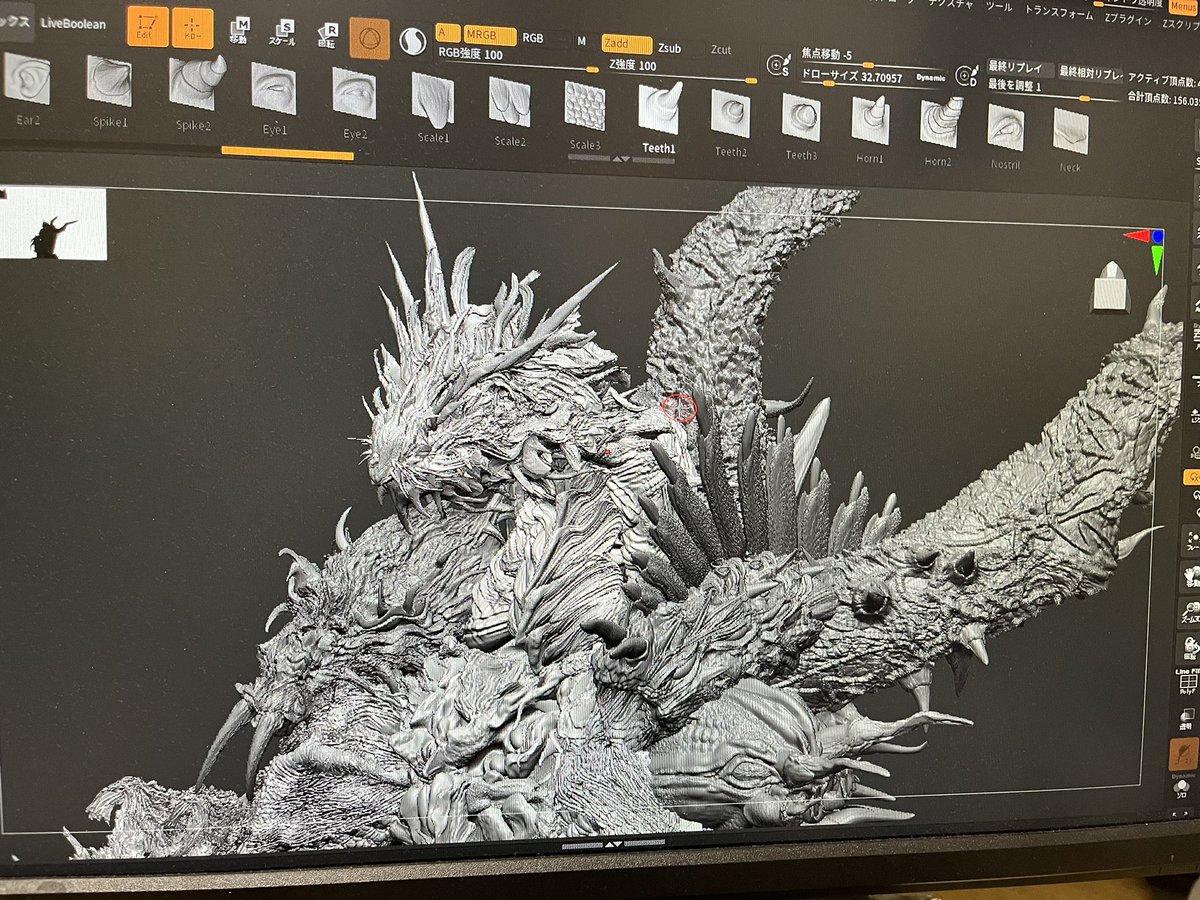
Task: Toggle the Transparency (透明) icon
Action: (x=1188, y=720)
